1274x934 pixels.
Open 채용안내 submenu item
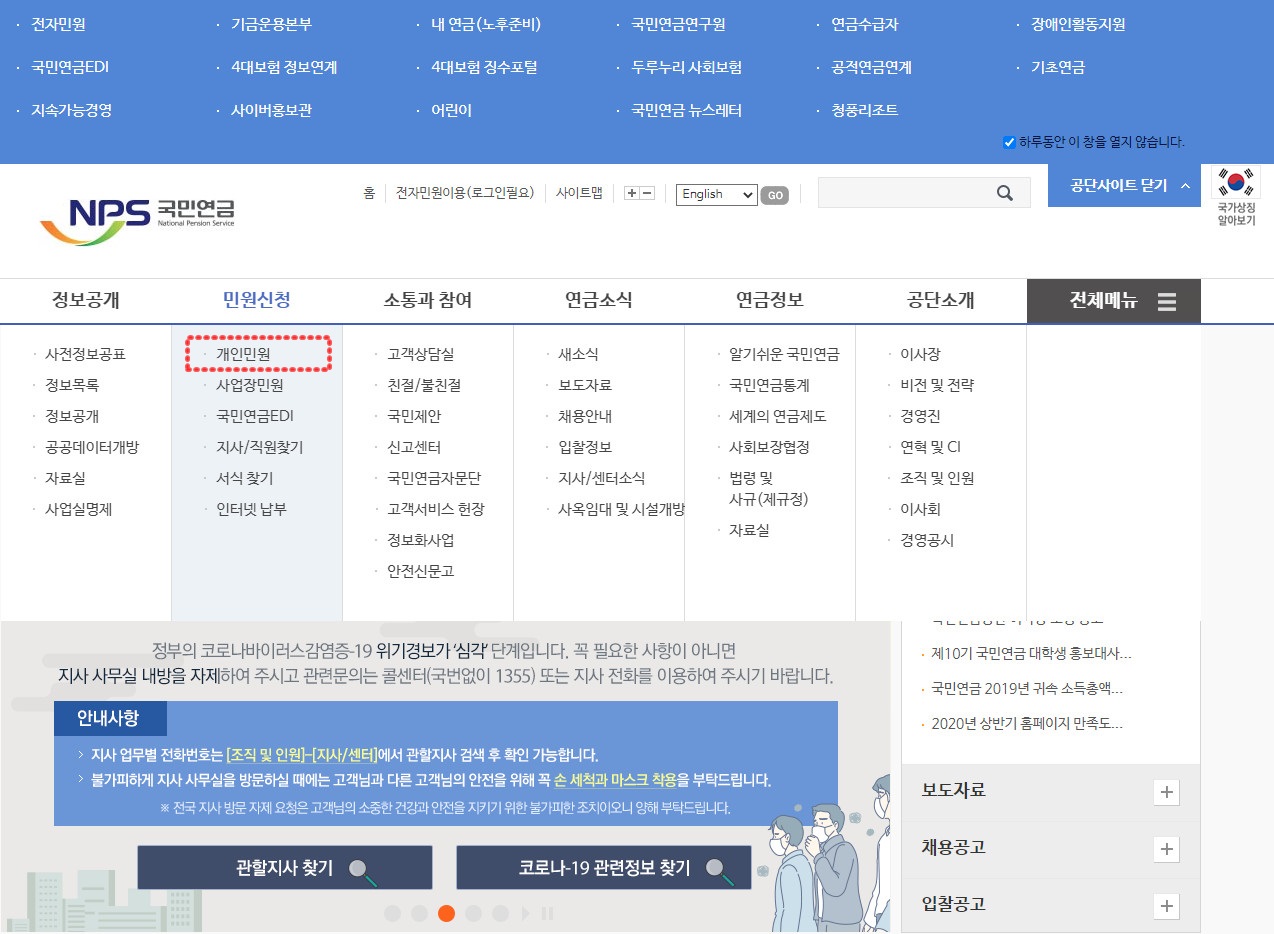click(x=585, y=416)
